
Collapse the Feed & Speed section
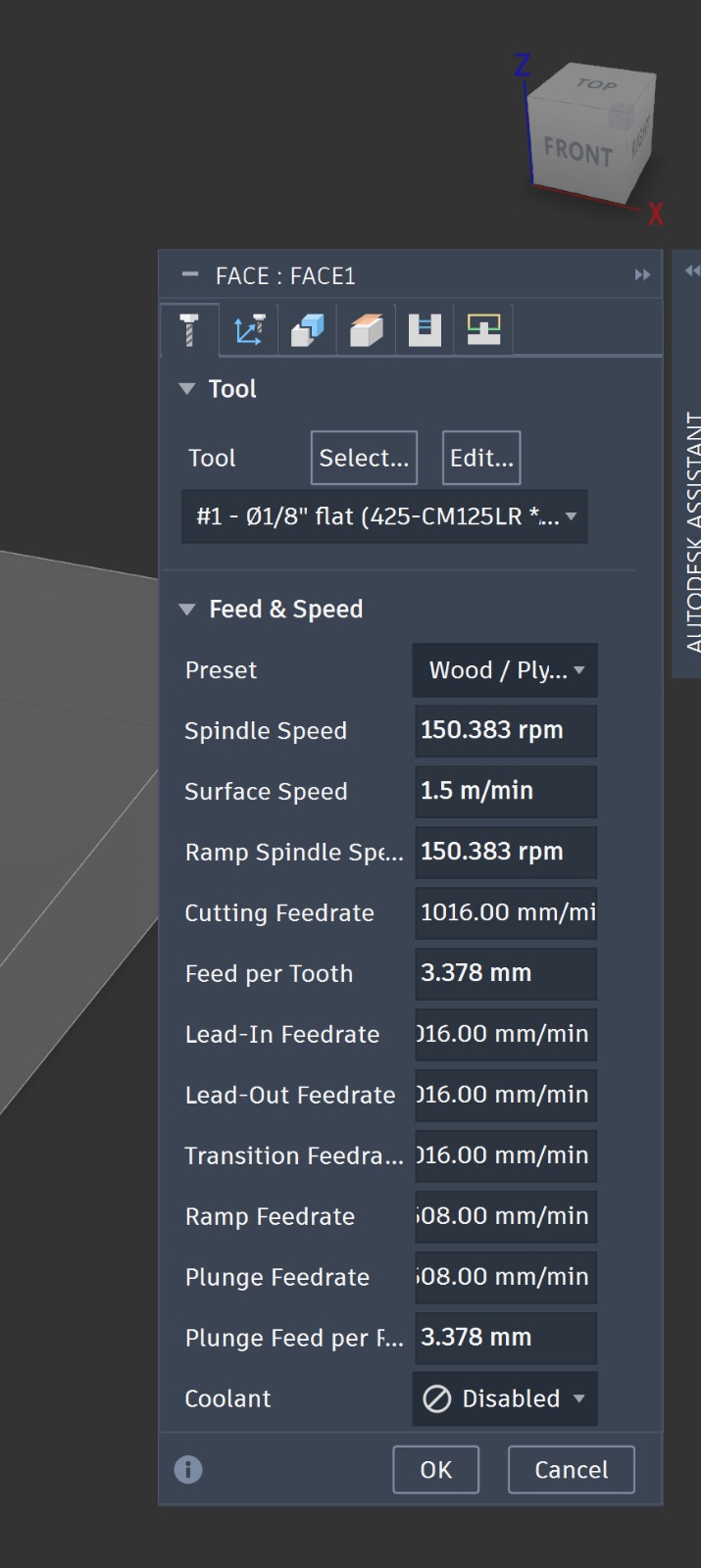pyautogui.click(x=187, y=610)
